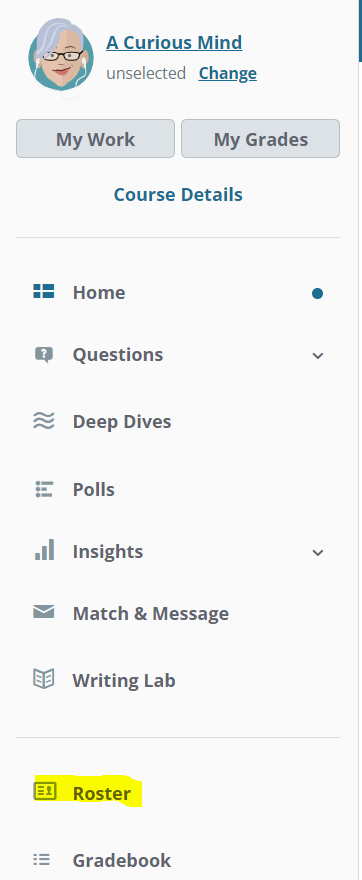Open the A Curious Mind profile link

tap(174, 43)
